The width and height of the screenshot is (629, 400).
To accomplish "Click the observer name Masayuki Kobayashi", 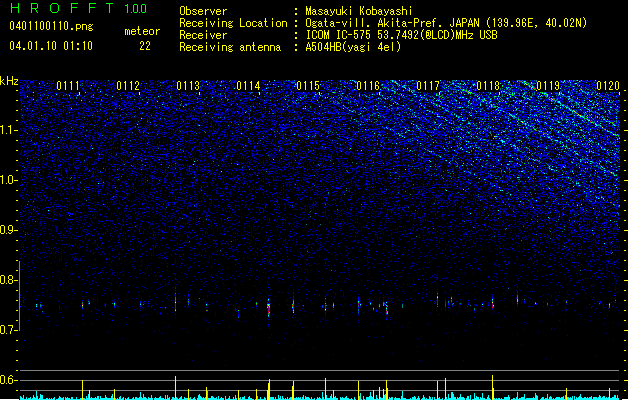I will (359, 11).
